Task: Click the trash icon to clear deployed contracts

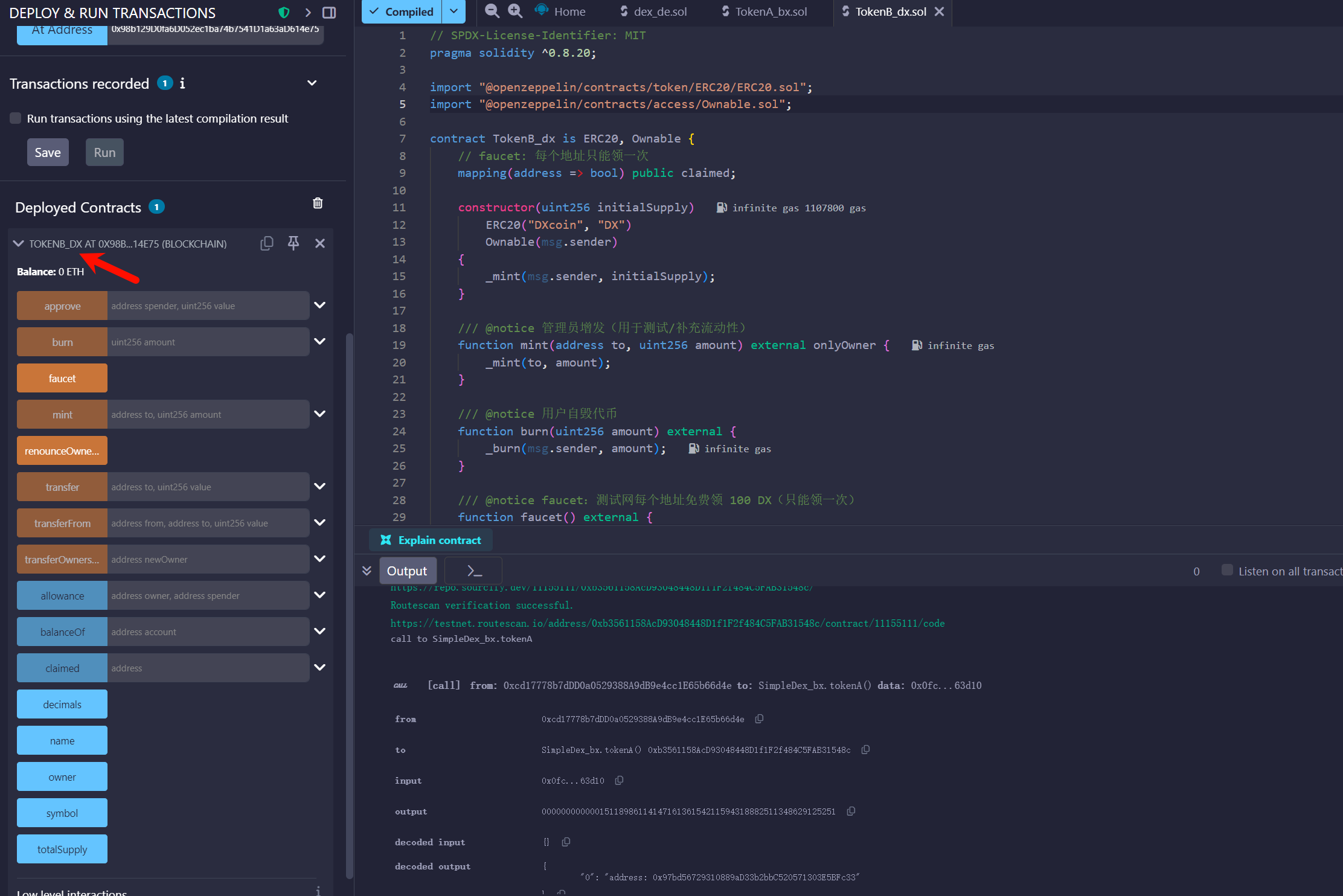Action: coord(318,203)
